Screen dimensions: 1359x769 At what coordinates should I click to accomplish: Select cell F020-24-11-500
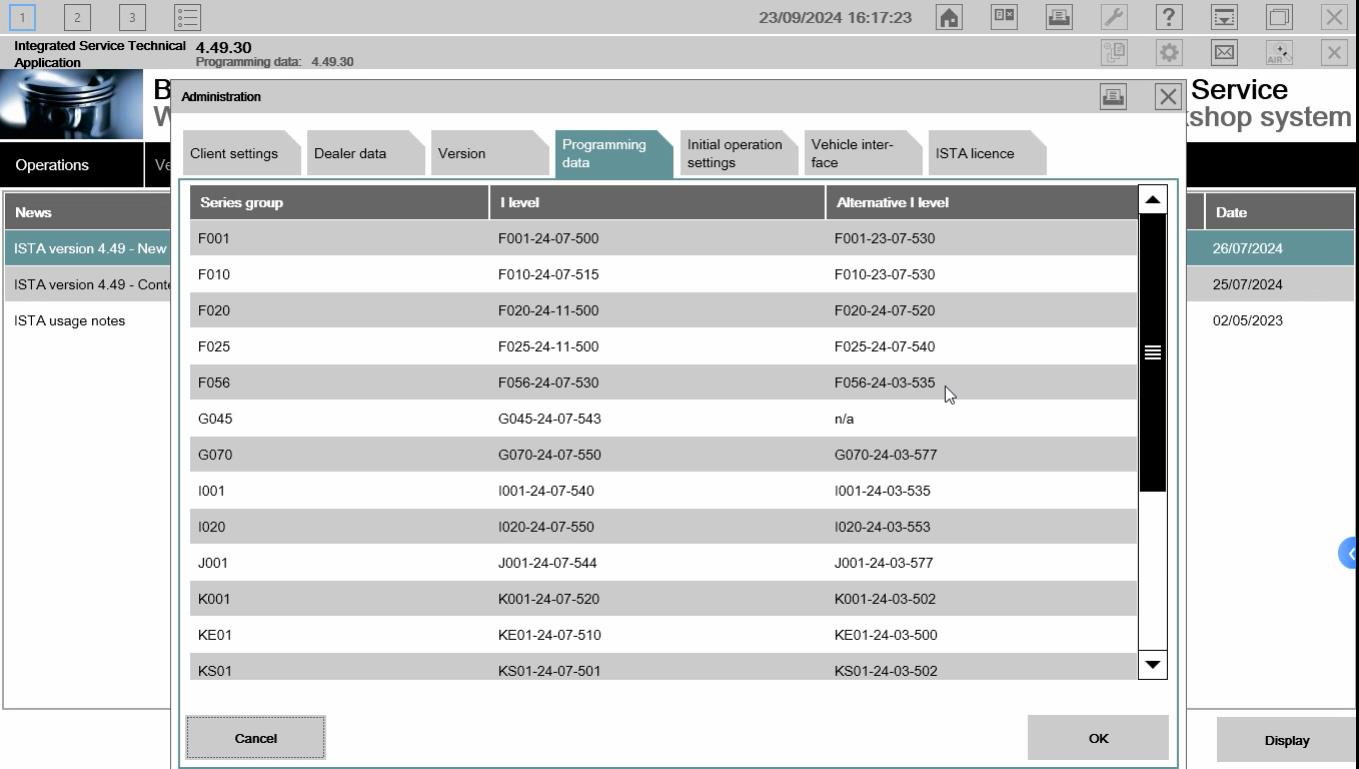tap(657, 310)
